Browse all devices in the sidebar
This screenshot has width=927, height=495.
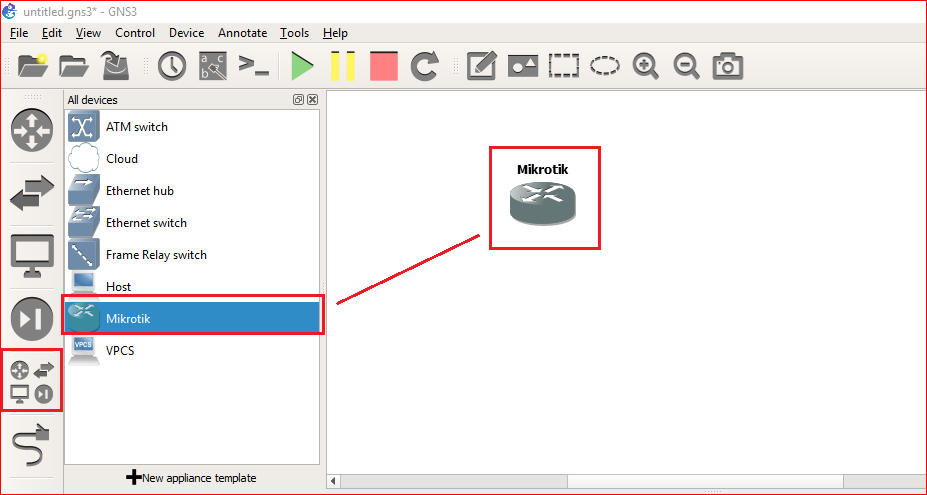[x=32, y=382]
